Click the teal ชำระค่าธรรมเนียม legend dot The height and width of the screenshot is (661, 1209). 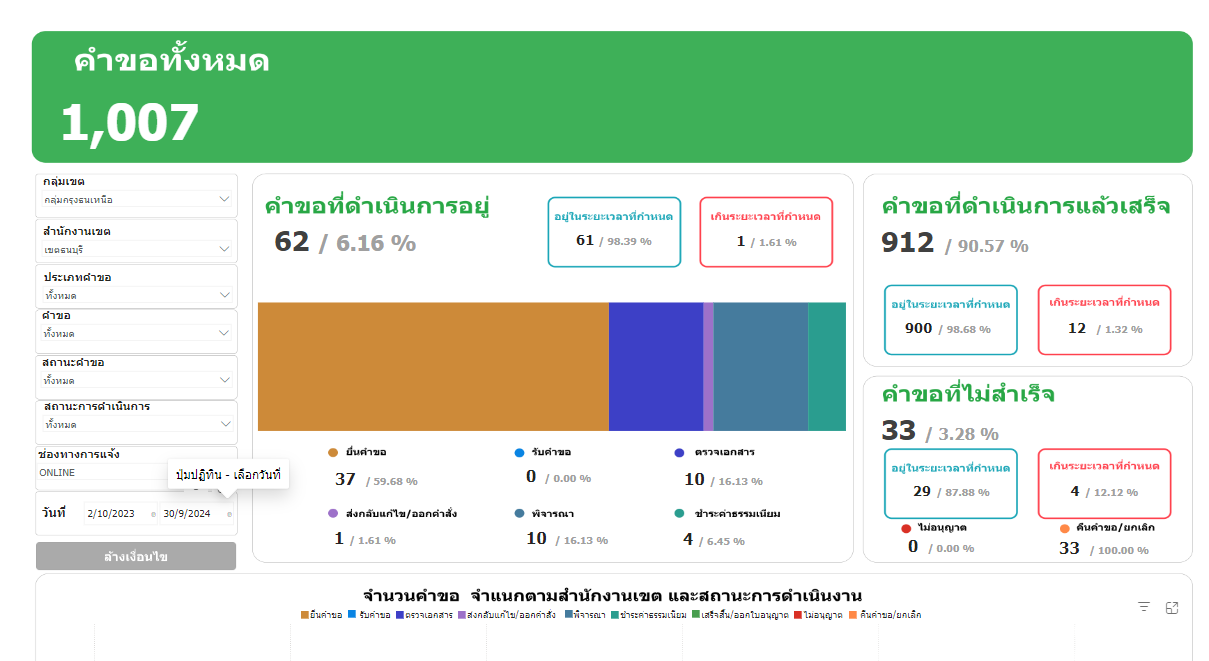[679, 513]
